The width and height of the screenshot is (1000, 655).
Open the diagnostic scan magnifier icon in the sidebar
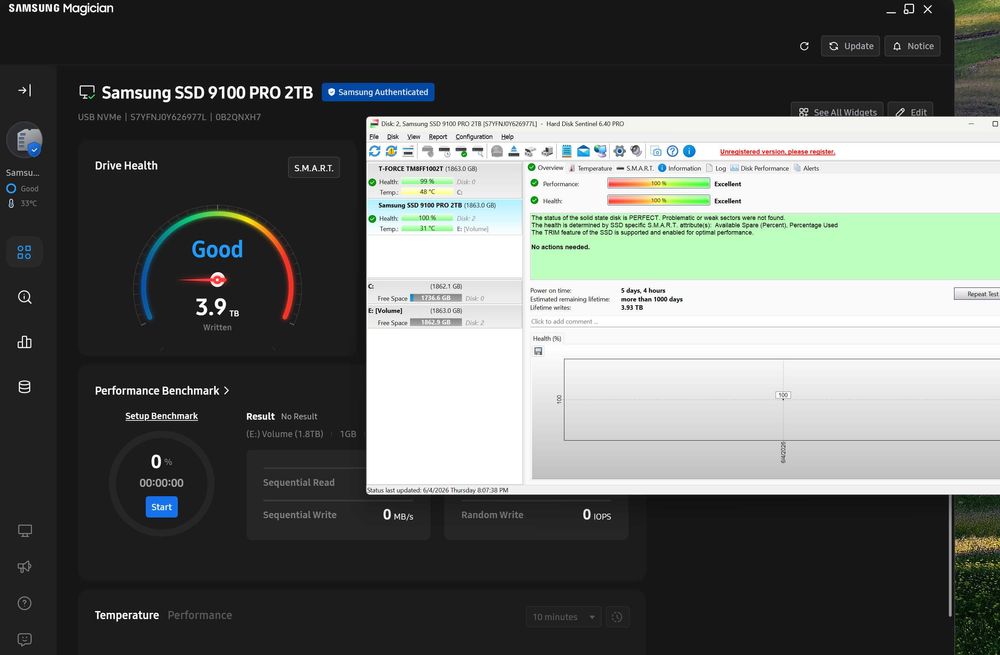pos(24,297)
